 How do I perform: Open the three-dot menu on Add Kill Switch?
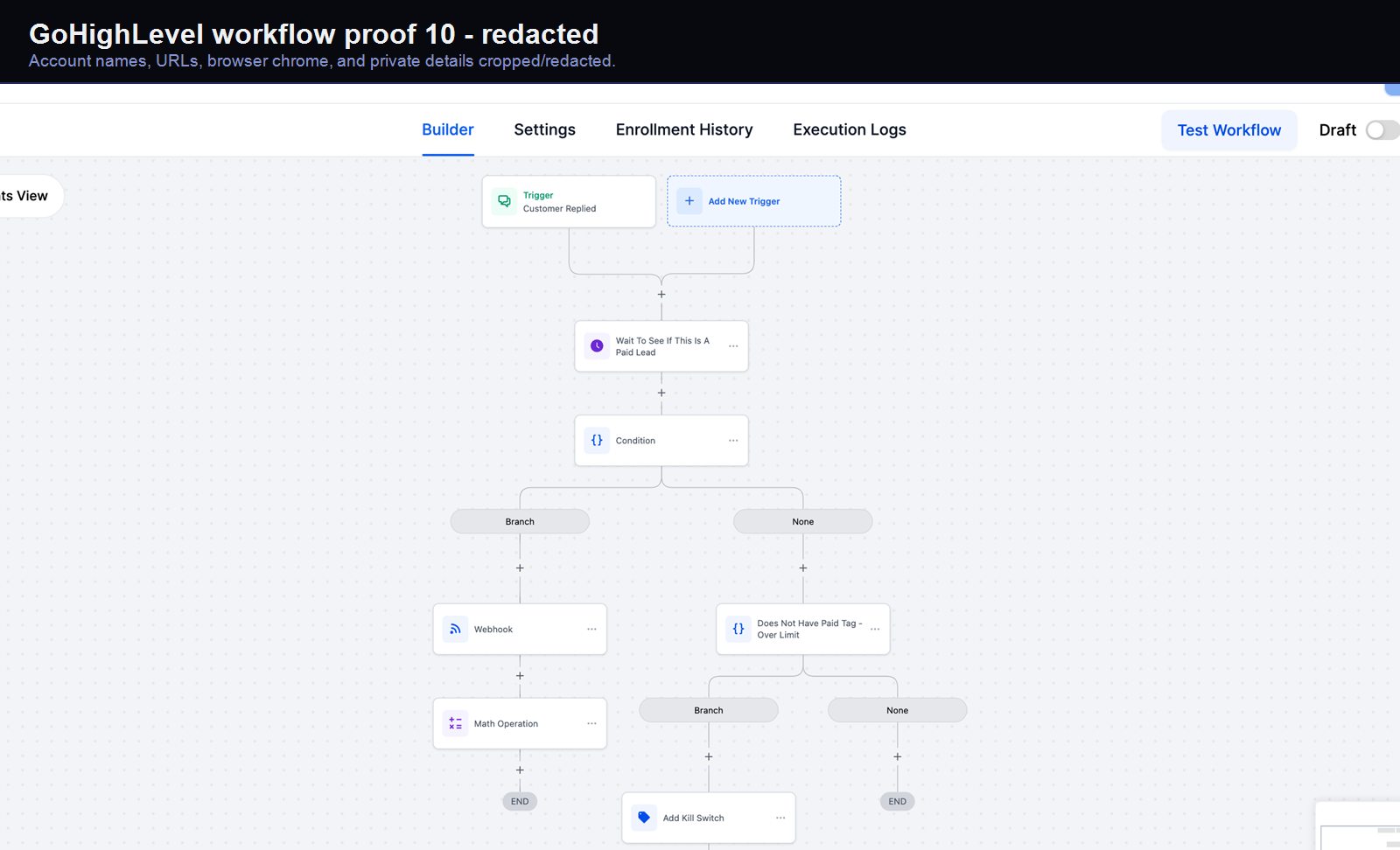pyautogui.click(x=780, y=819)
